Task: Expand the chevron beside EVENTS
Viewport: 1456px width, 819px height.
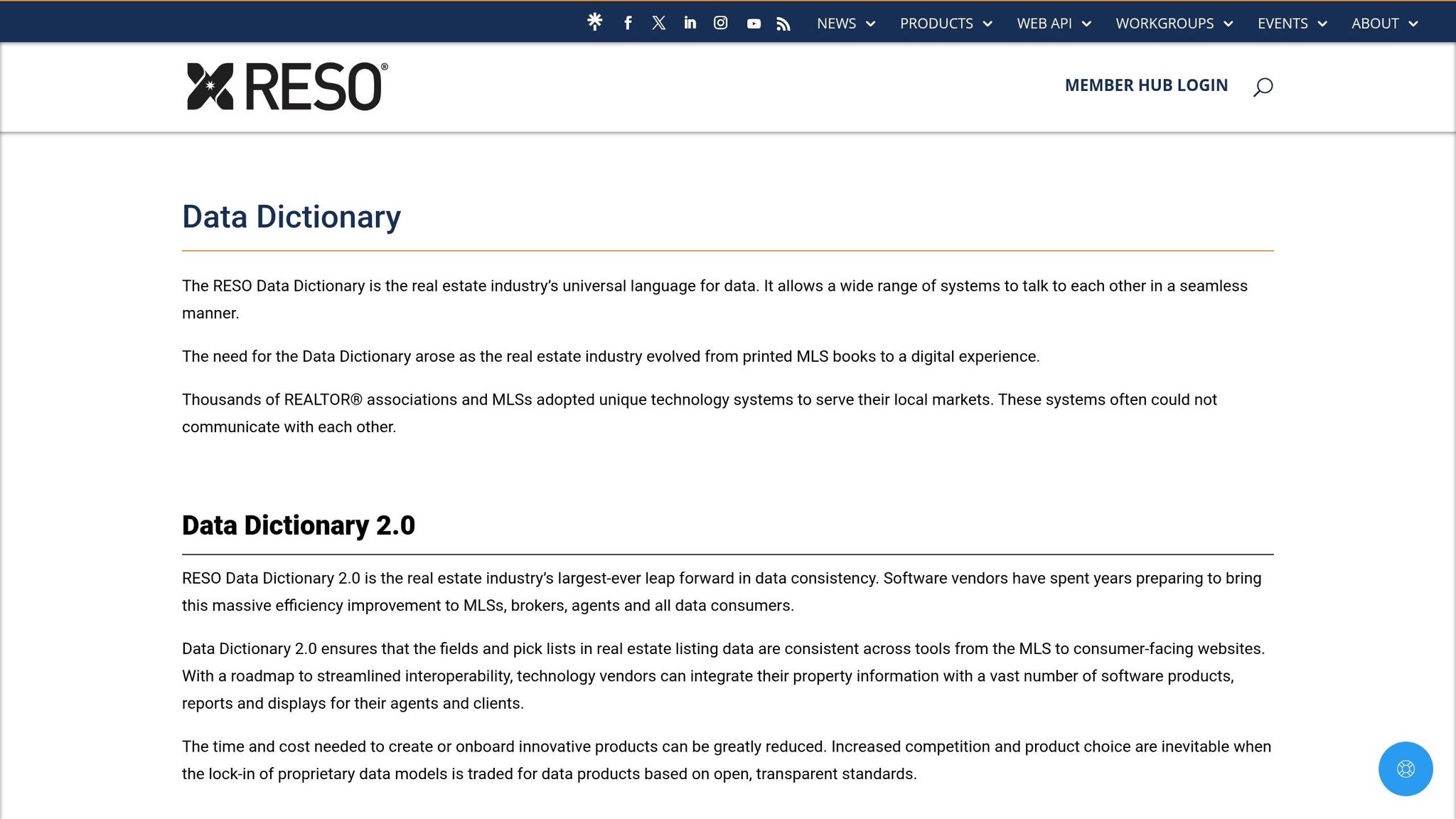Action: (x=1322, y=24)
